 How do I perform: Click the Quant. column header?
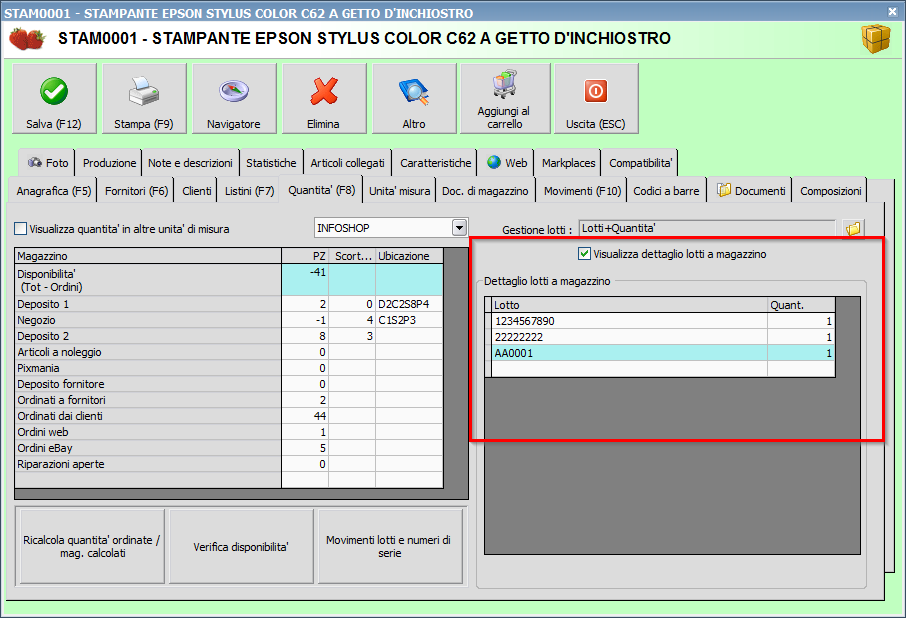[x=801, y=305]
